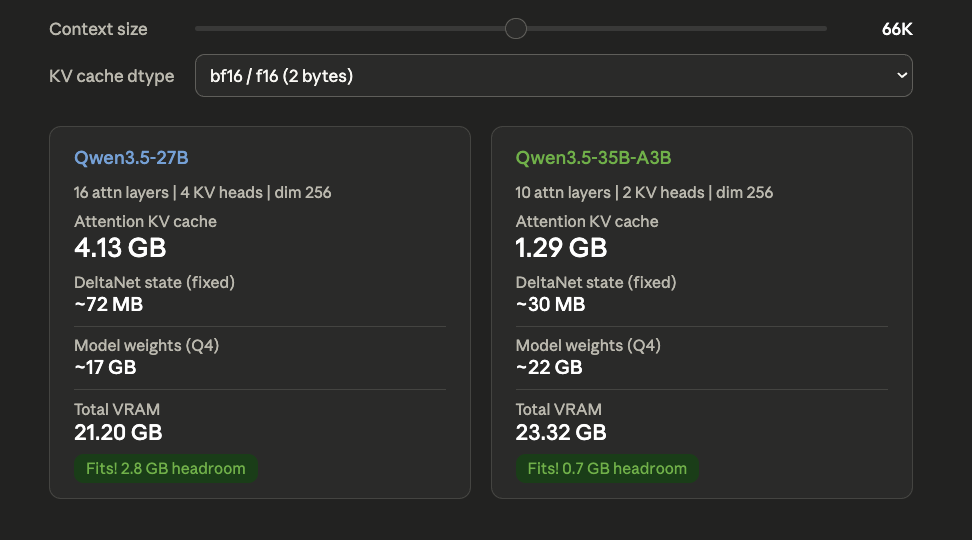
Task: Click the ~22 GB model weights value
Action: point(548,367)
